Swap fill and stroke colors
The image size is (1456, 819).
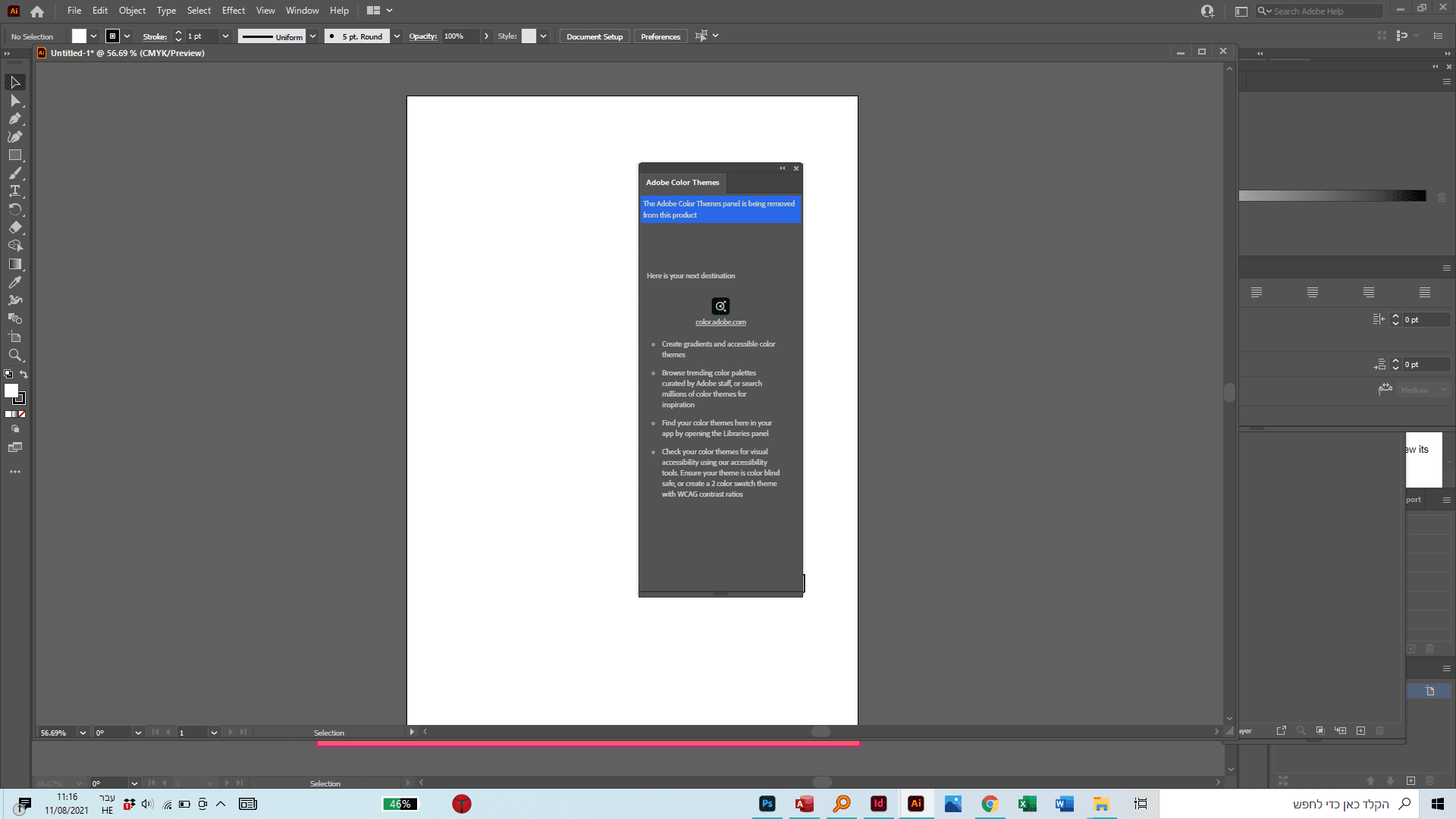click(24, 374)
